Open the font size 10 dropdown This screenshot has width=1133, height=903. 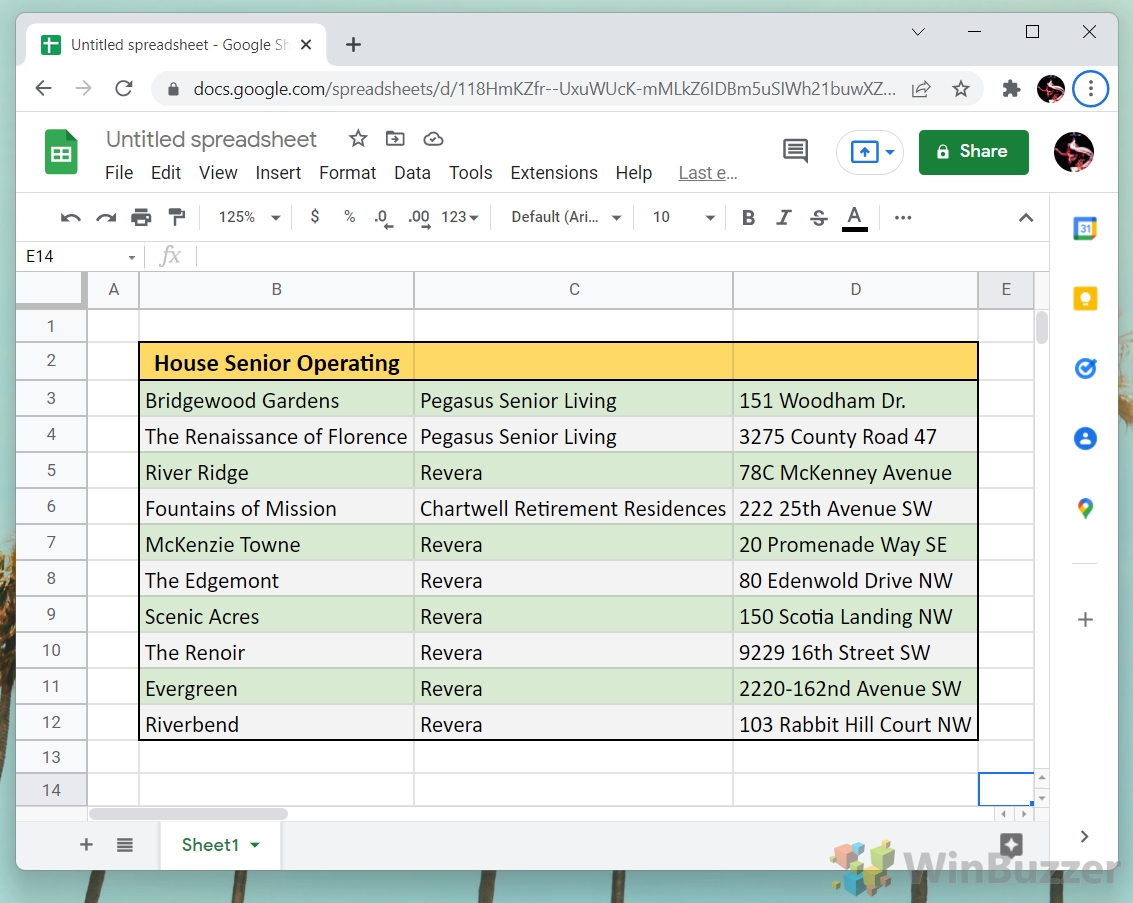point(683,217)
